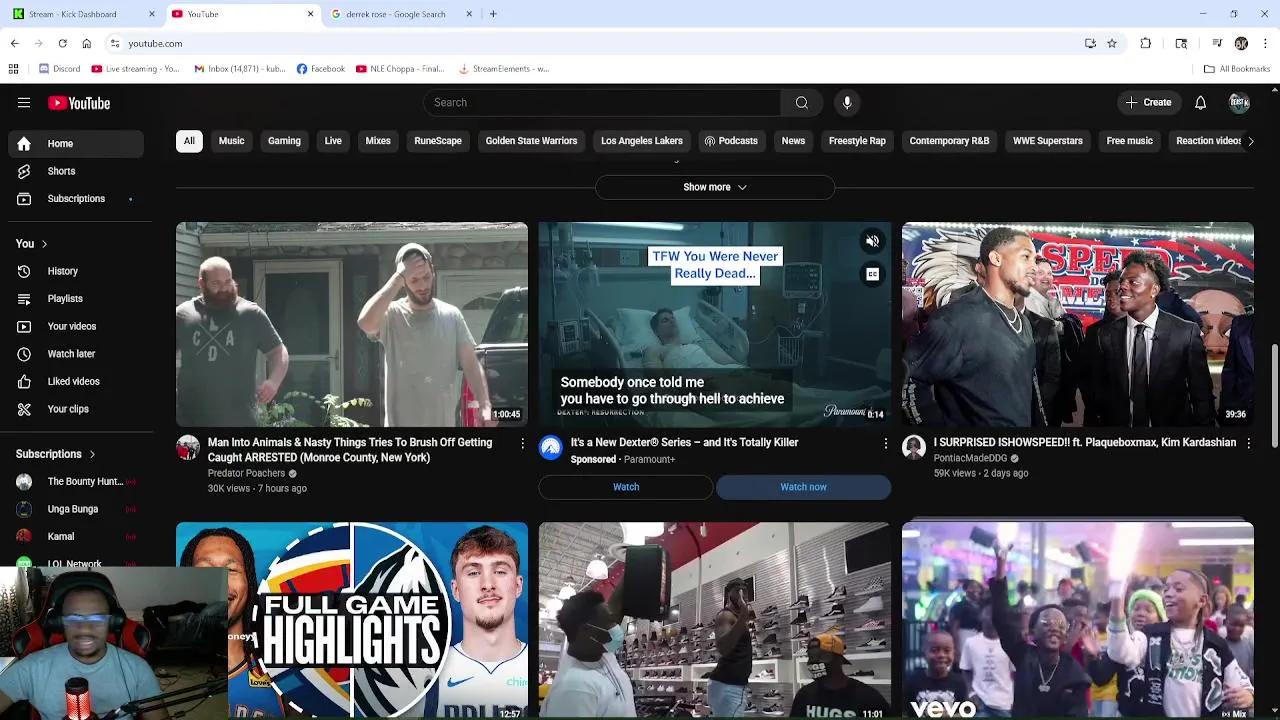This screenshot has width=1280, height=720.
Task: Open Playlists in the sidebar
Action: click(x=76, y=299)
